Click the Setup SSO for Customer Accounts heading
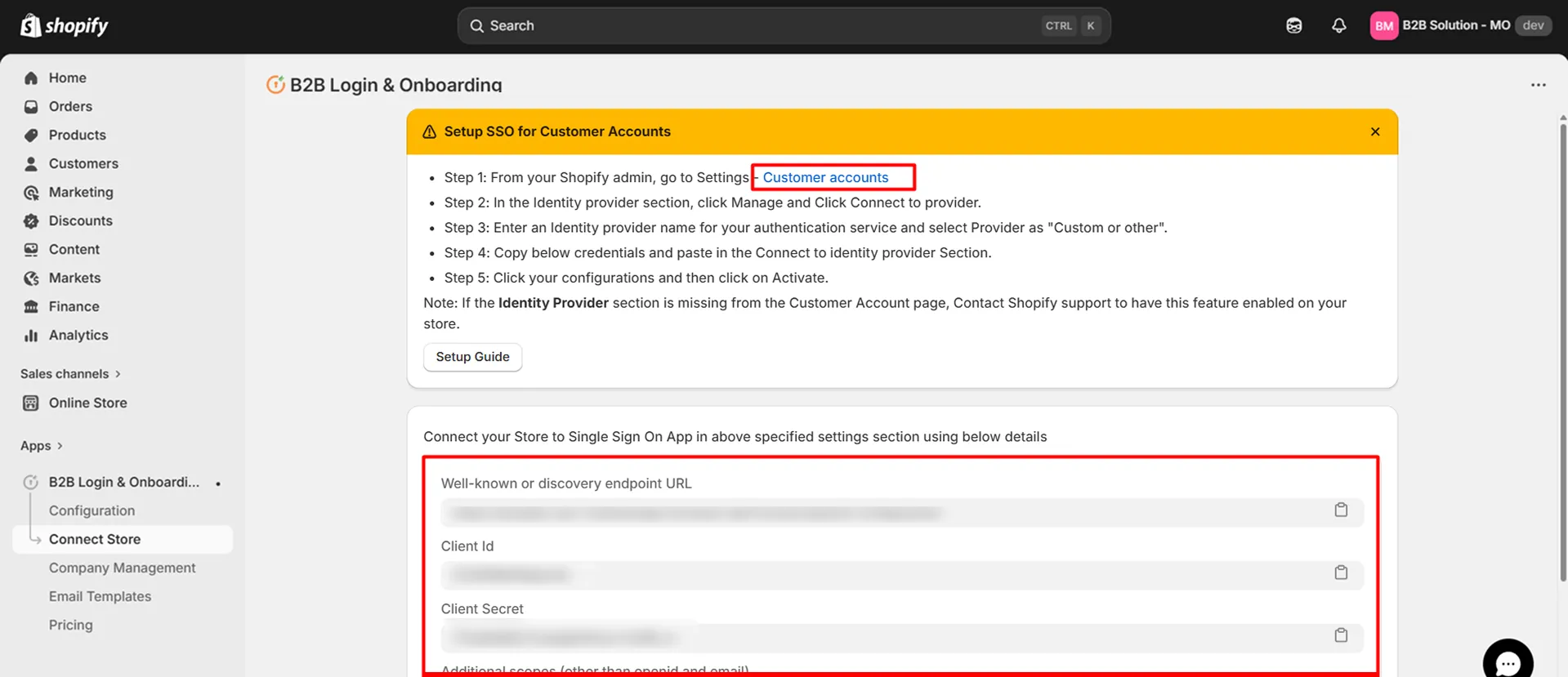This screenshot has height=677, width=1568. pyautogui.click(x=557, y=131)
